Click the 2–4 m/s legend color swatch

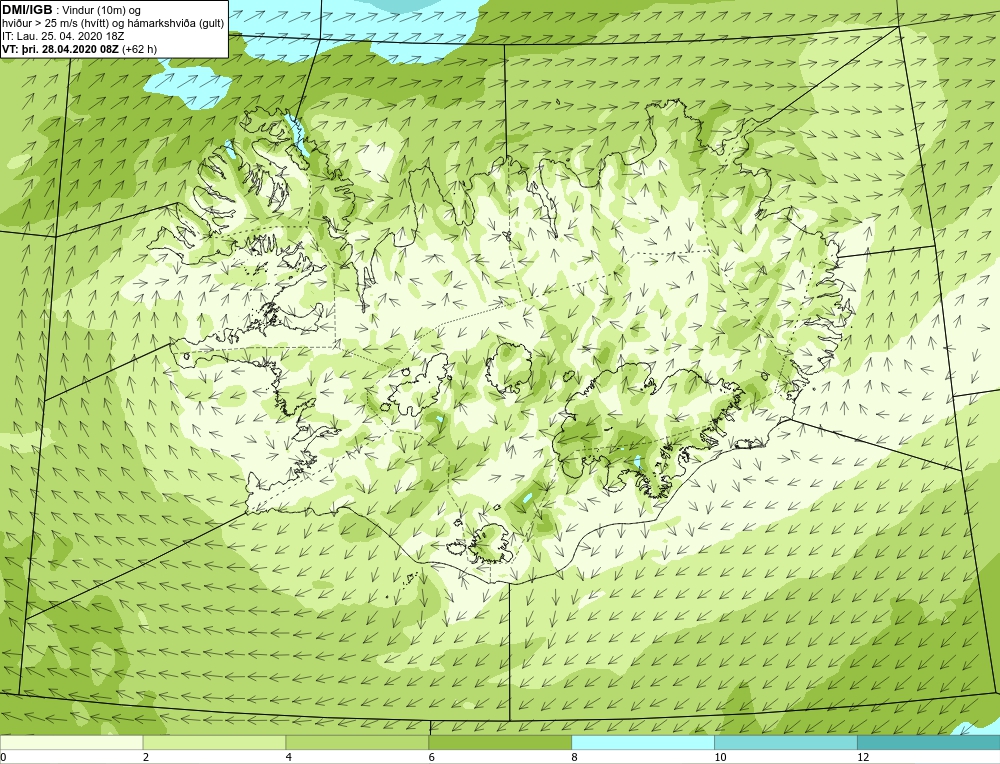coord(214,742)
